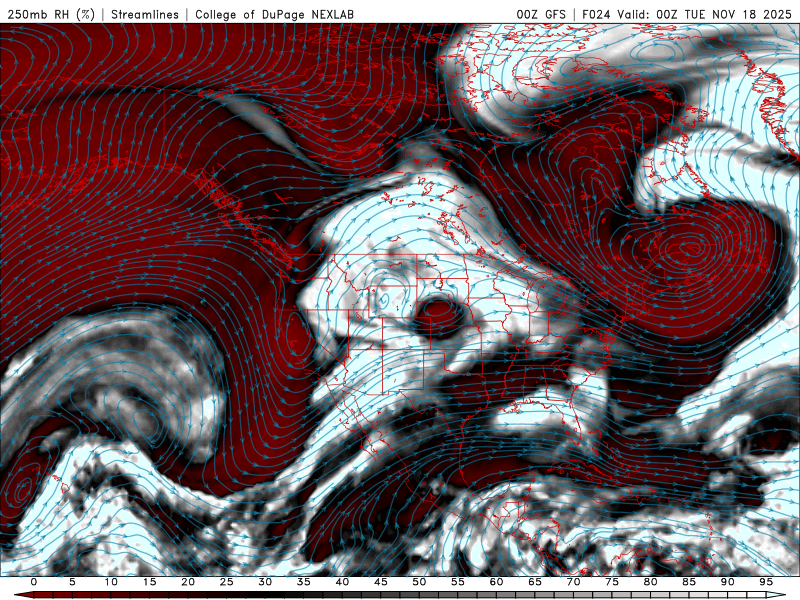
Task: Click the "250mb RH (%)" title text
Action: point(51,14)
